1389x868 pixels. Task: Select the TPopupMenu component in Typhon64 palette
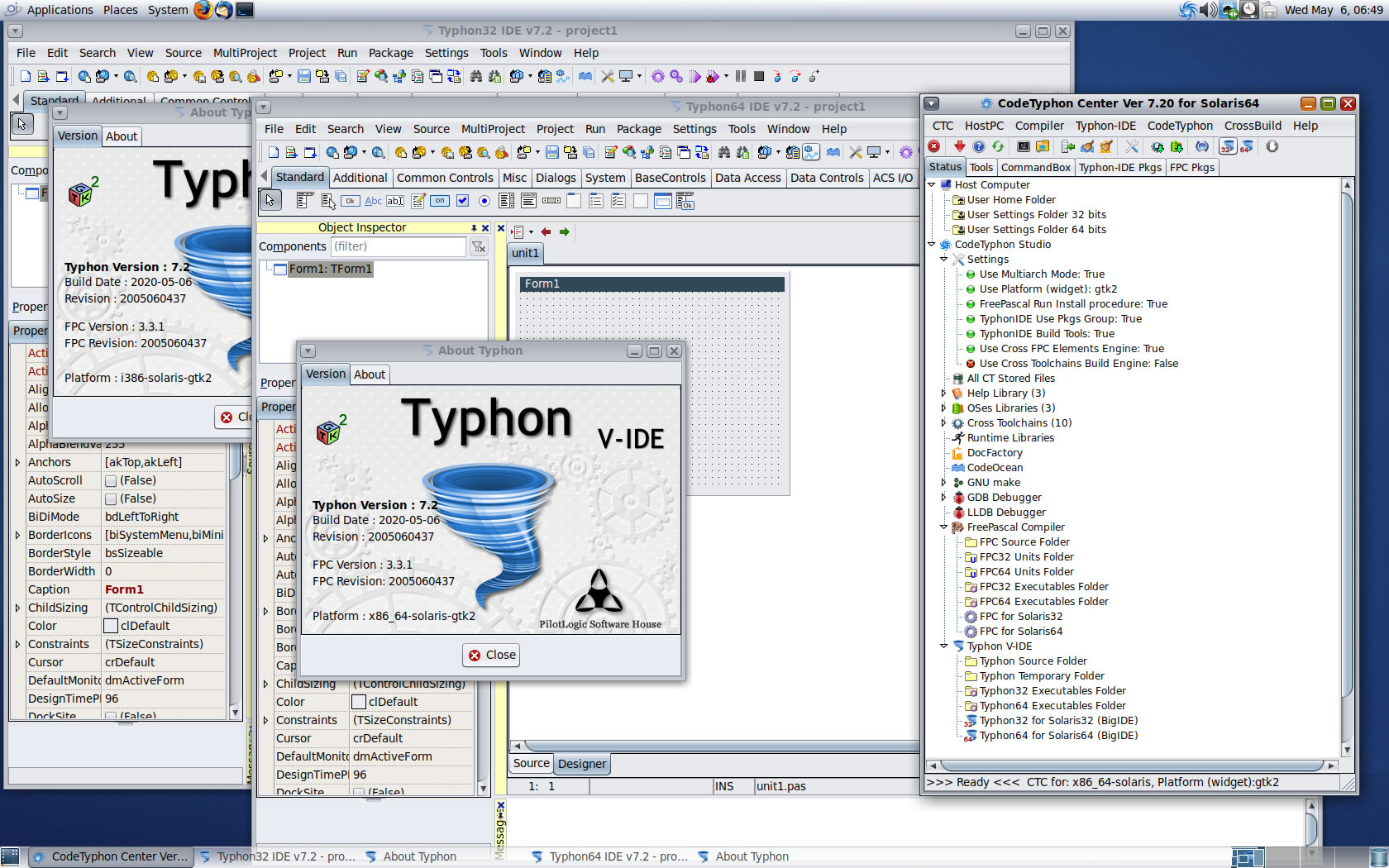click(x=328, y=200)
